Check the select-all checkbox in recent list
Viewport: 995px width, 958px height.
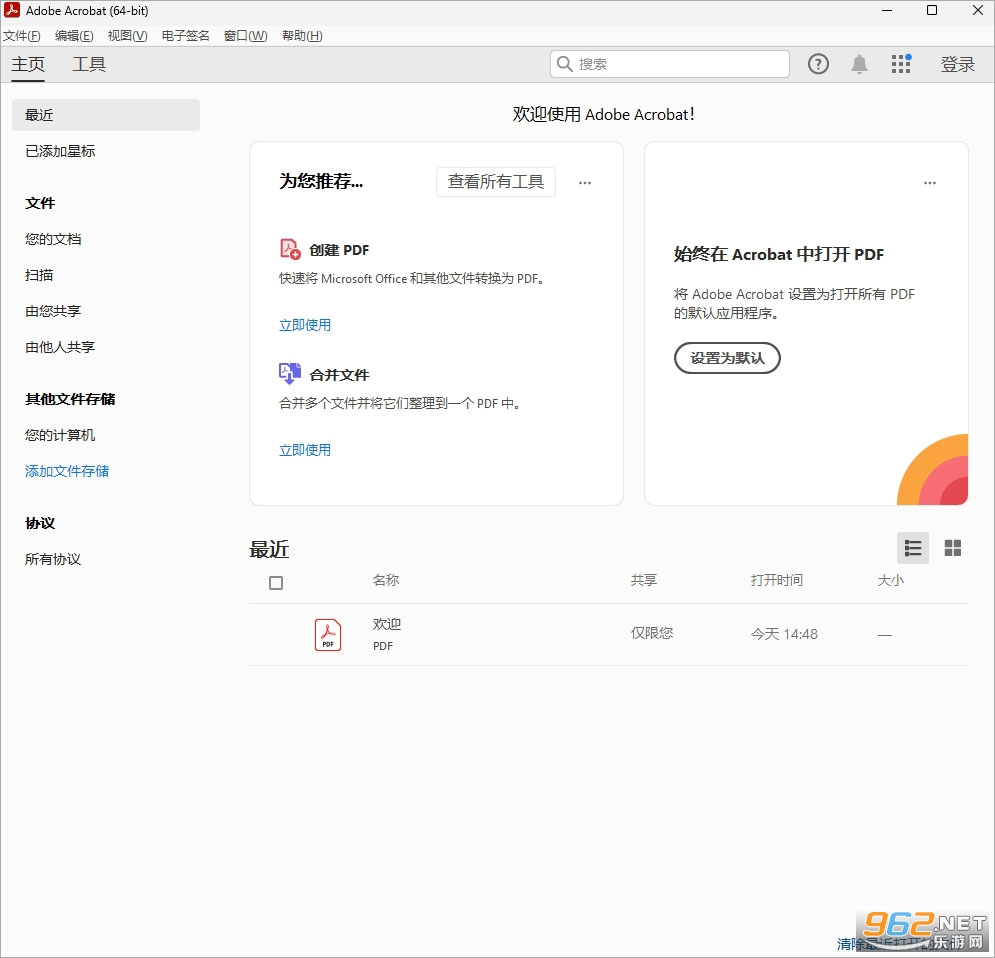pyautogui.click(x=276, y=582)
